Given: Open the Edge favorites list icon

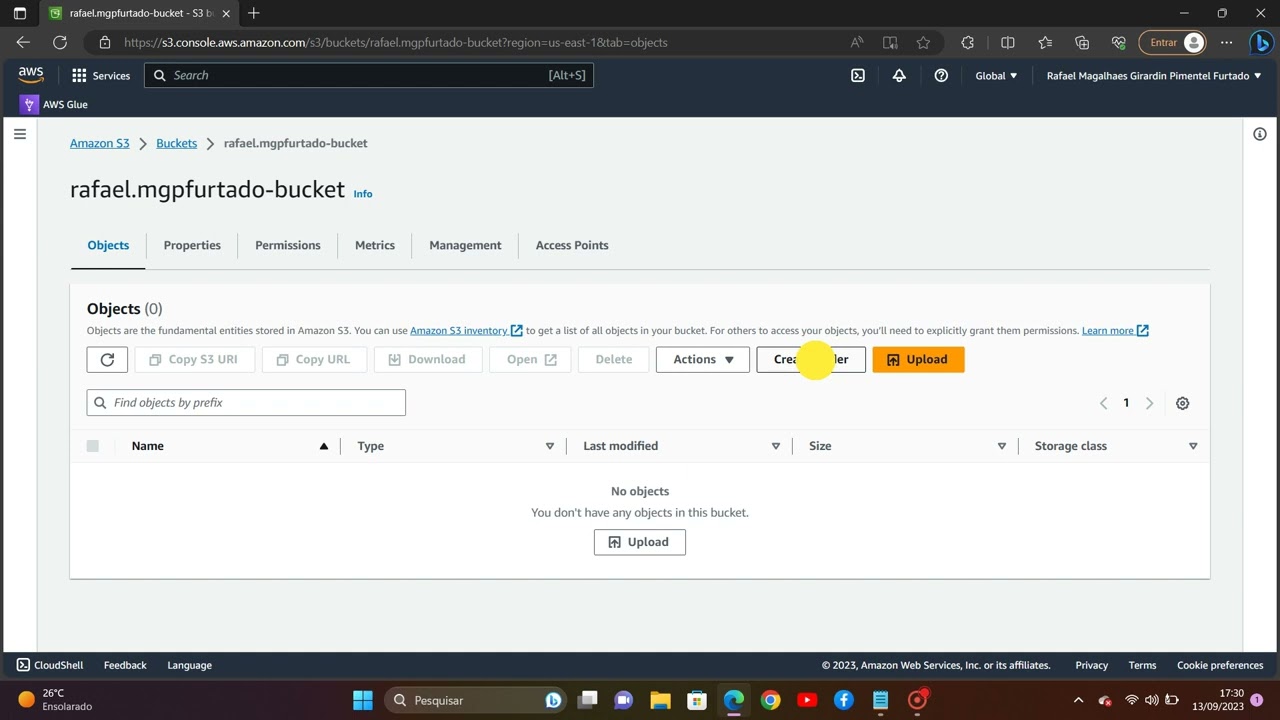Looking at the screenshot, I should pos(1045,42).
